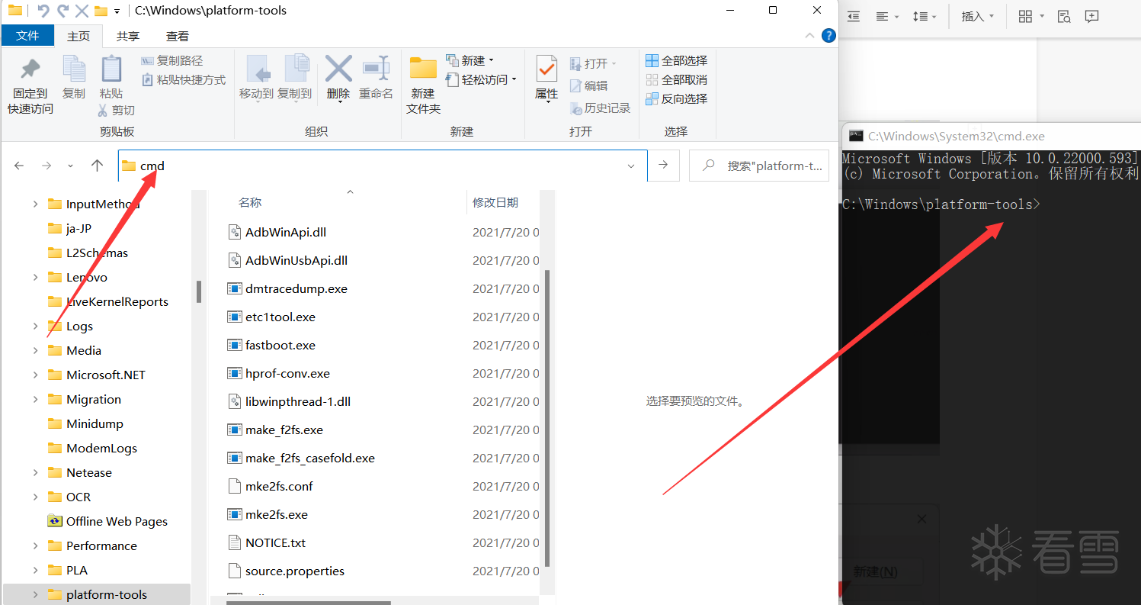
Task: Click the undo icon in title bar
Action: pos(43,10)
